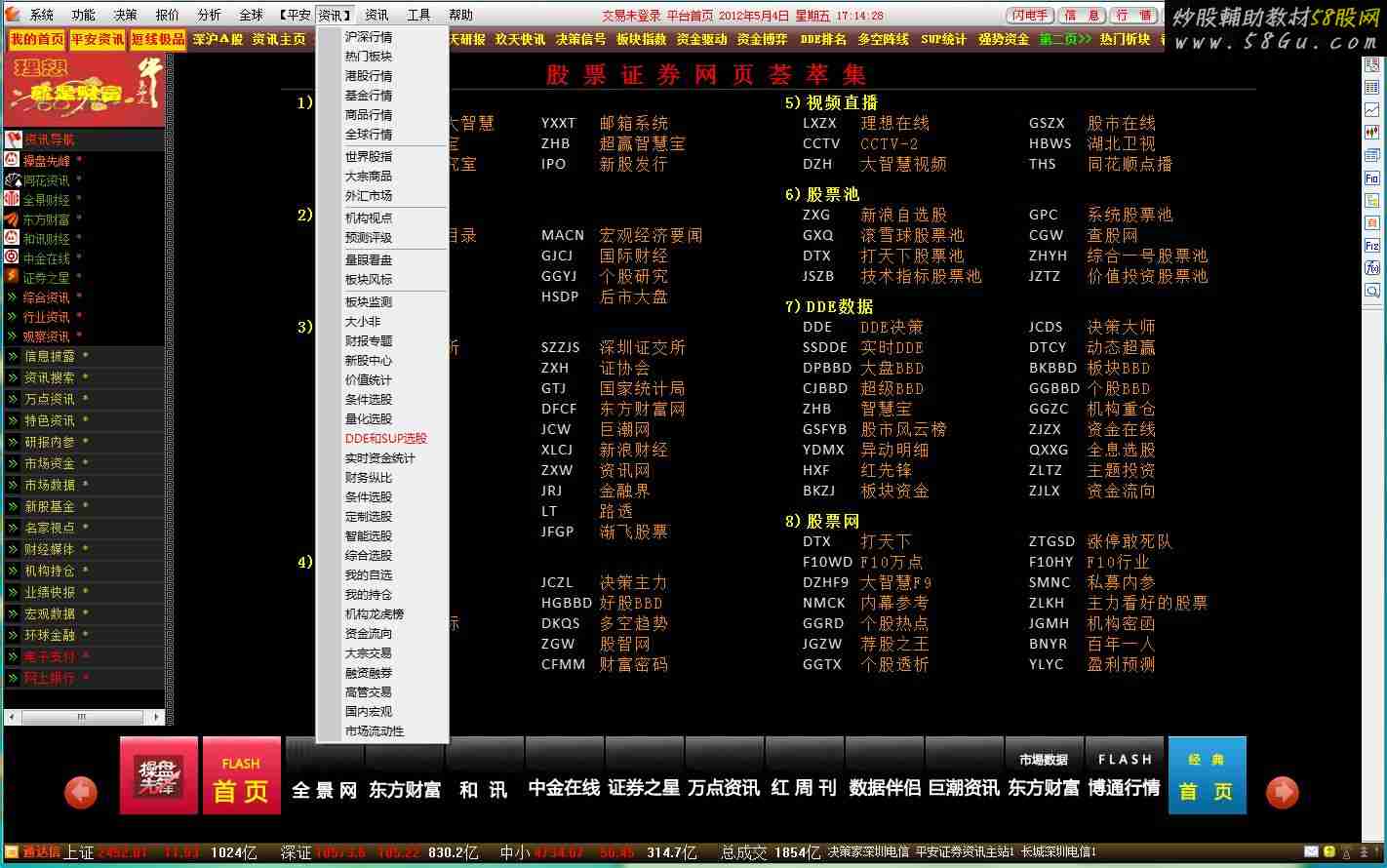Open the line chart icon in right toolbar
The image size is (1387, 868).
[1372, 110]
